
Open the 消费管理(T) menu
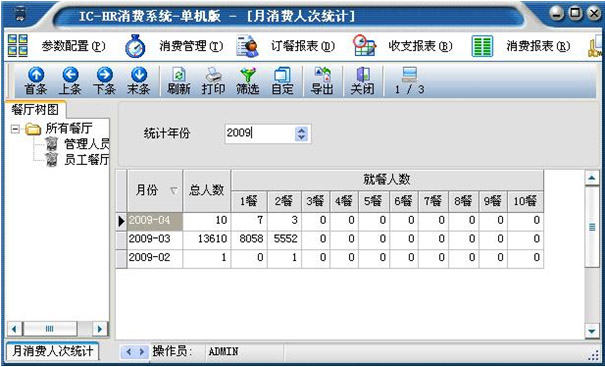pyautogui.click(x=191, y=47)
